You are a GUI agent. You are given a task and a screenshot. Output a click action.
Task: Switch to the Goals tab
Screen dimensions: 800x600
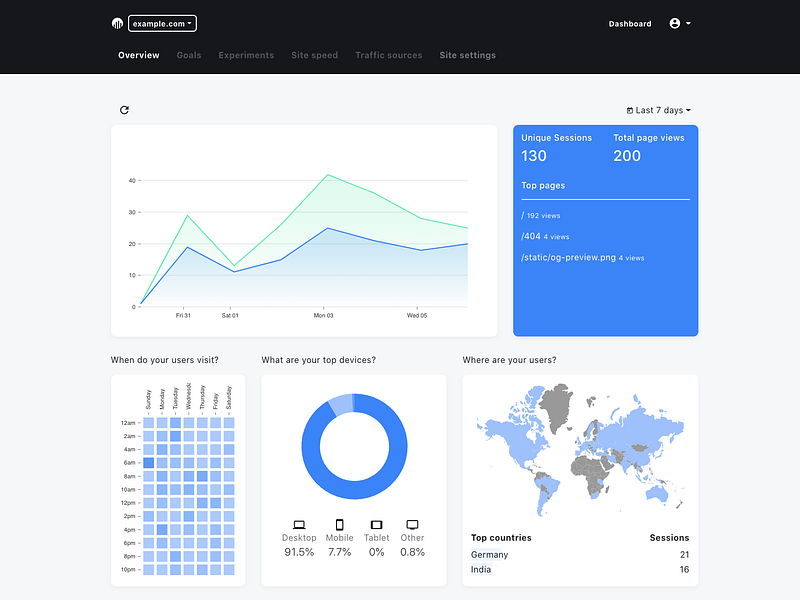coord(189,55)
